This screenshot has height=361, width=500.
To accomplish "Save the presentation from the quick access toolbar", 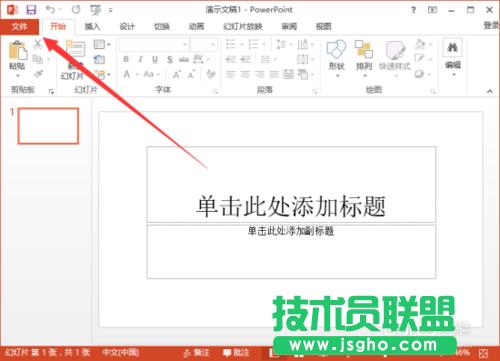I will pos(31,10).
